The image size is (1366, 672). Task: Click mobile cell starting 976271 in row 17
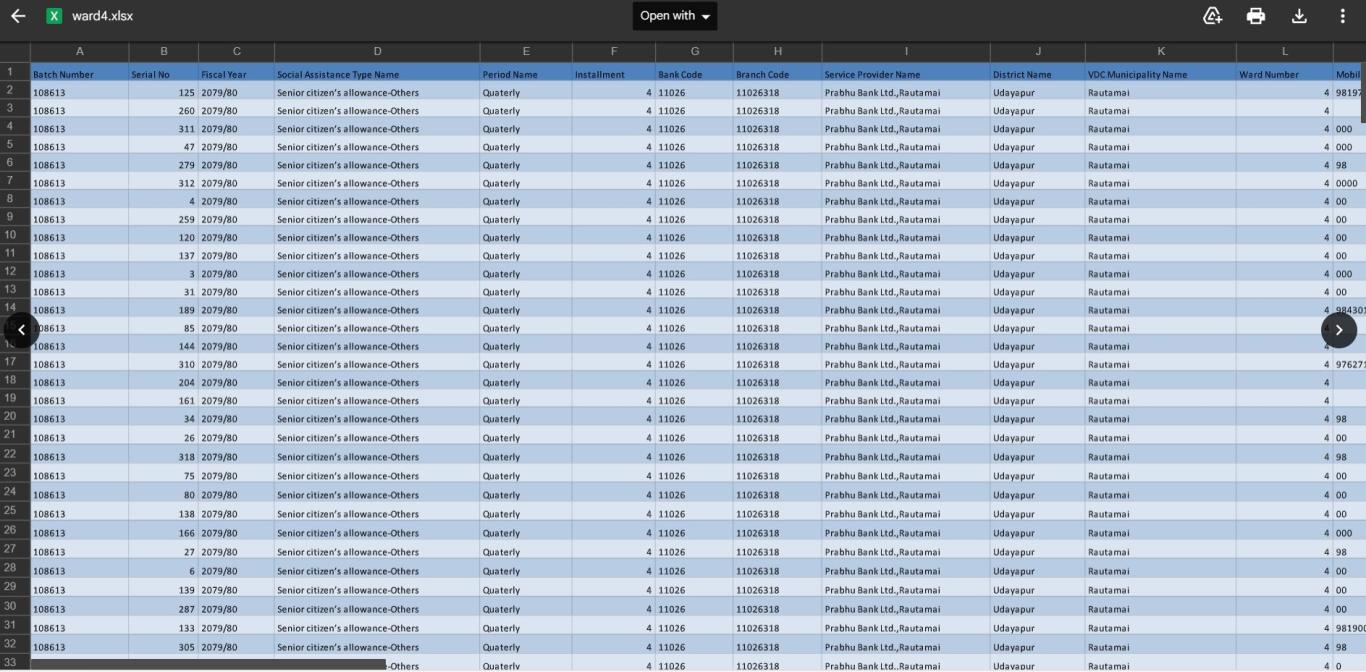pyautogui.click(x=1349, y=364)
